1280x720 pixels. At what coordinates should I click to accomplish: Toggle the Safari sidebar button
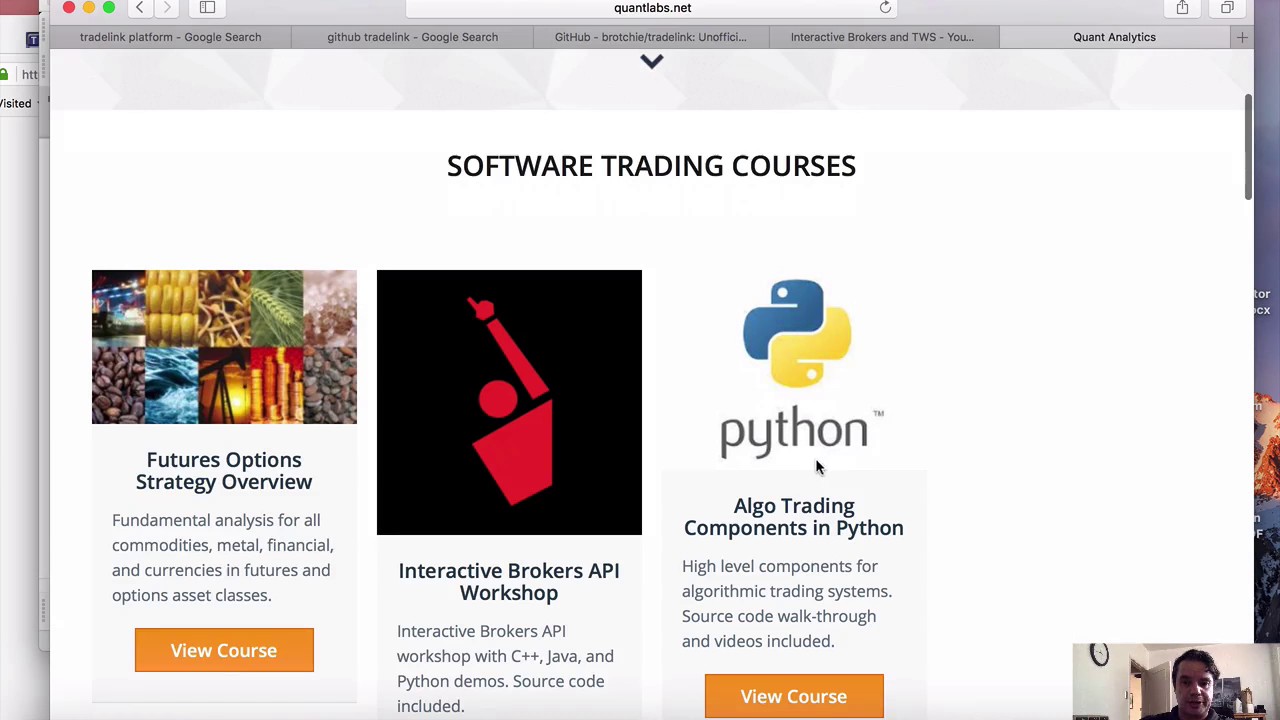point(207,8)
